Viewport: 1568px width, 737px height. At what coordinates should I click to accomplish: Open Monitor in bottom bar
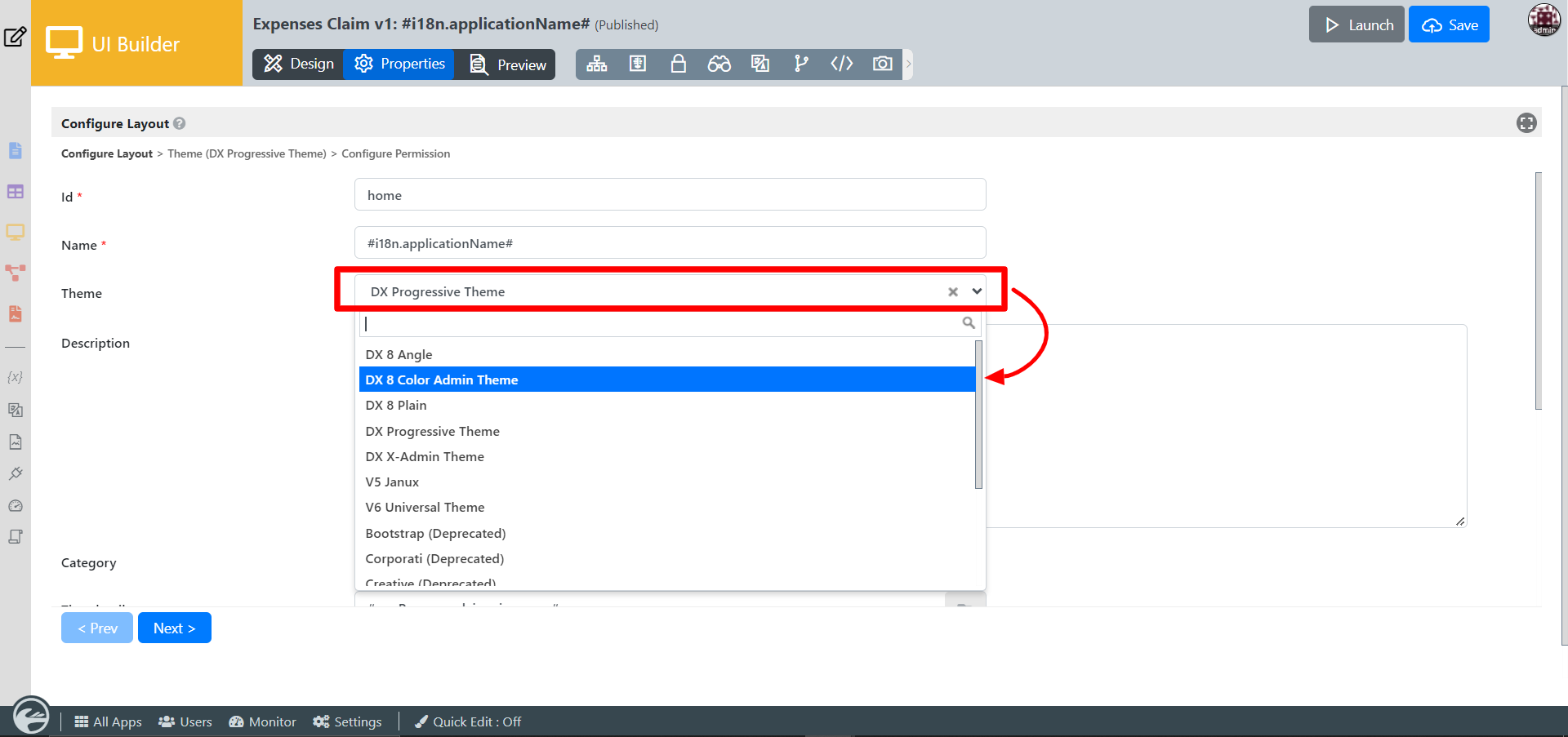pos(262,721)
